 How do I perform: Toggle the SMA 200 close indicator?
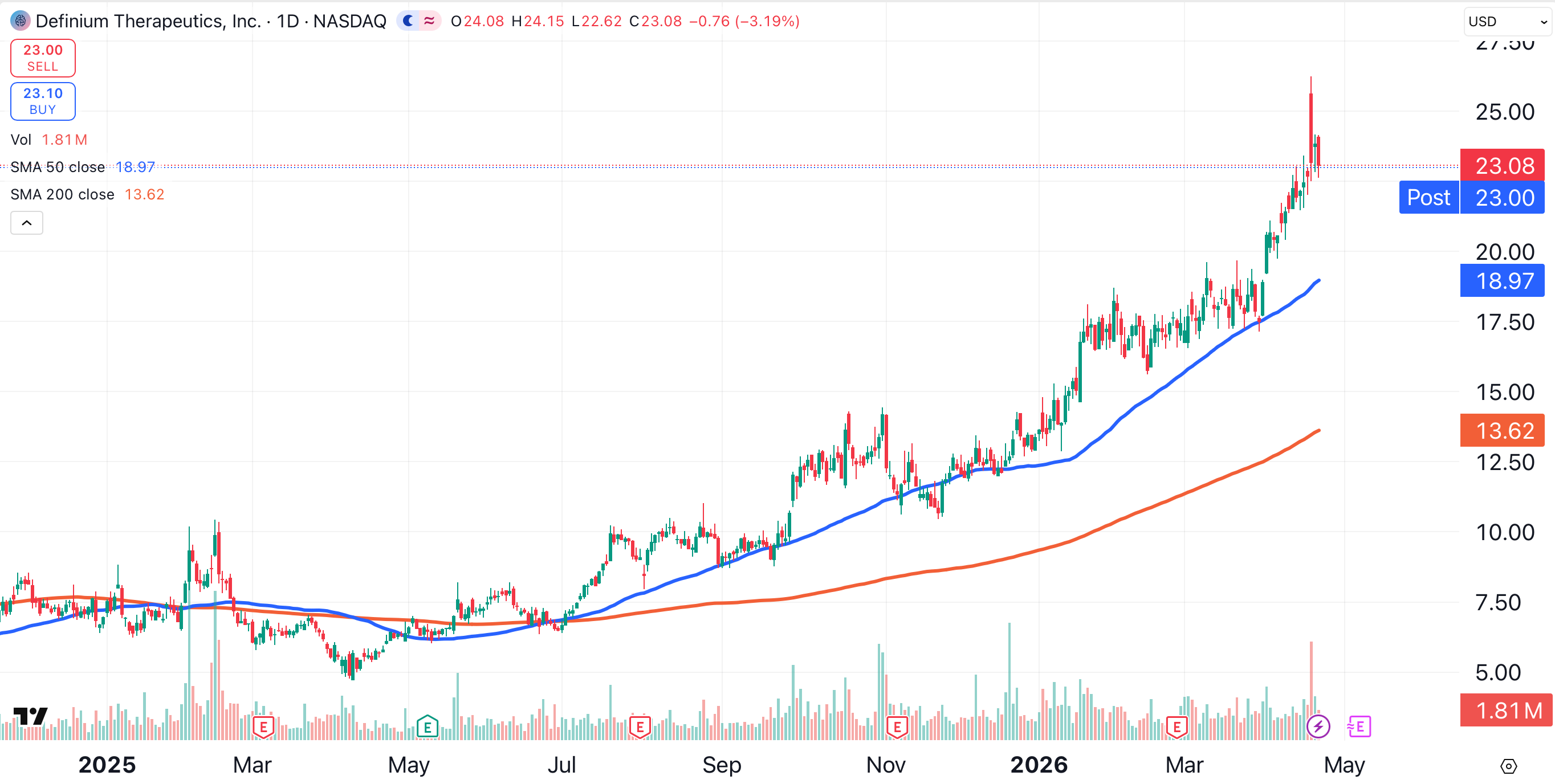62,194
